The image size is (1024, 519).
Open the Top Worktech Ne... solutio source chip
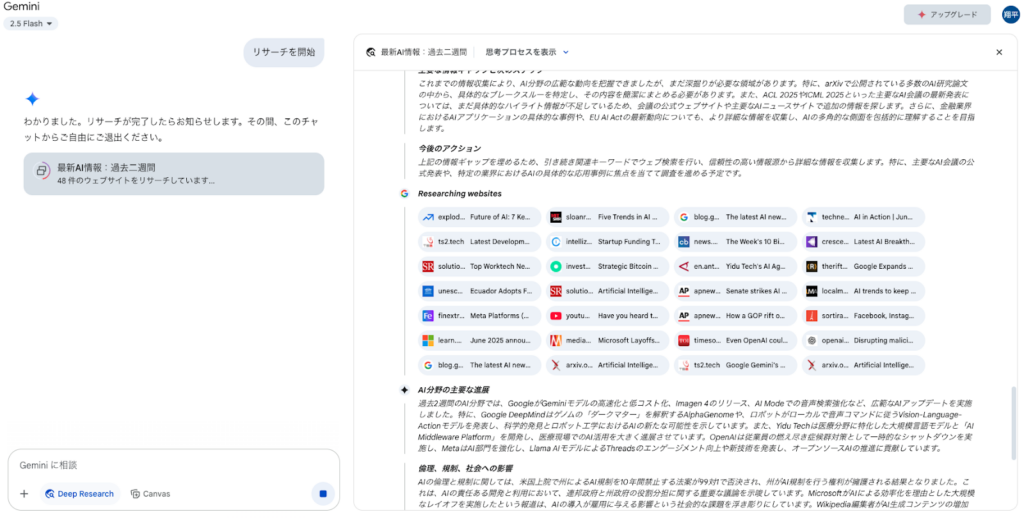[x=479, y=266]
